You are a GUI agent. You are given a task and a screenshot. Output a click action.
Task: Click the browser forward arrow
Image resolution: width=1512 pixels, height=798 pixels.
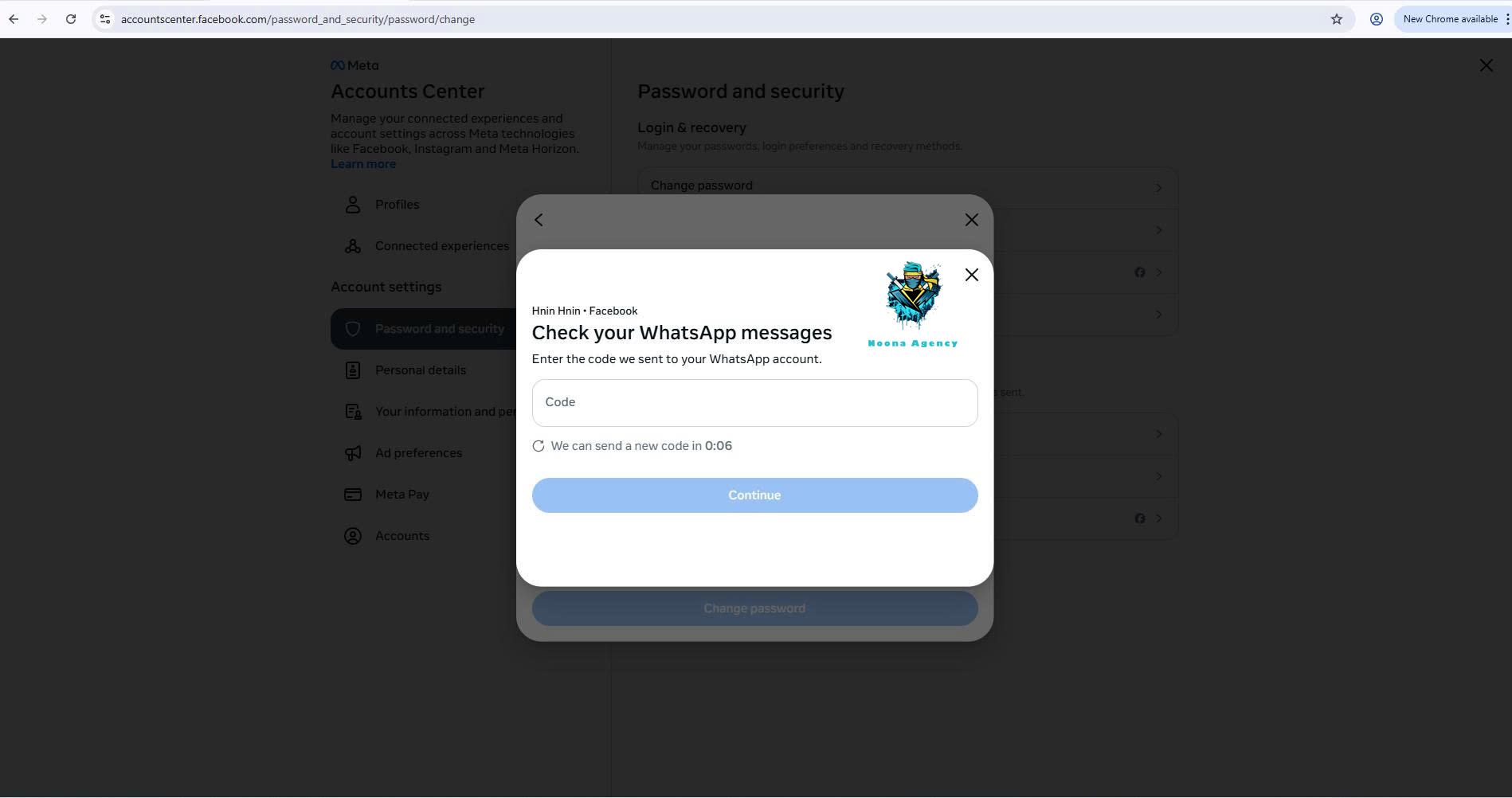pos(42,19)
